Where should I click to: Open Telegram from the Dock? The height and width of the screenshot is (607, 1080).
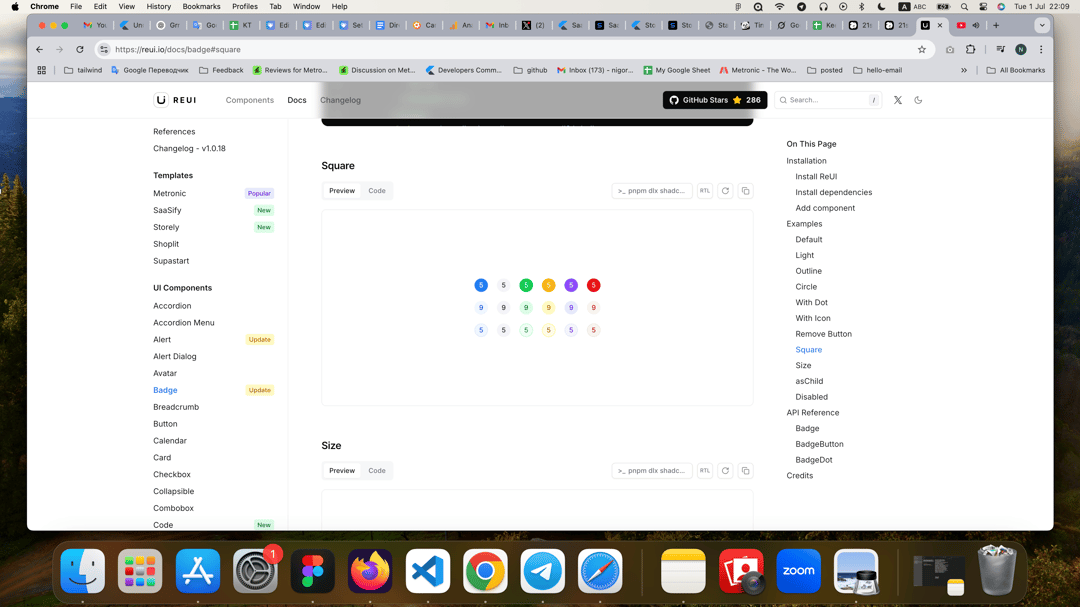point(543,571)
